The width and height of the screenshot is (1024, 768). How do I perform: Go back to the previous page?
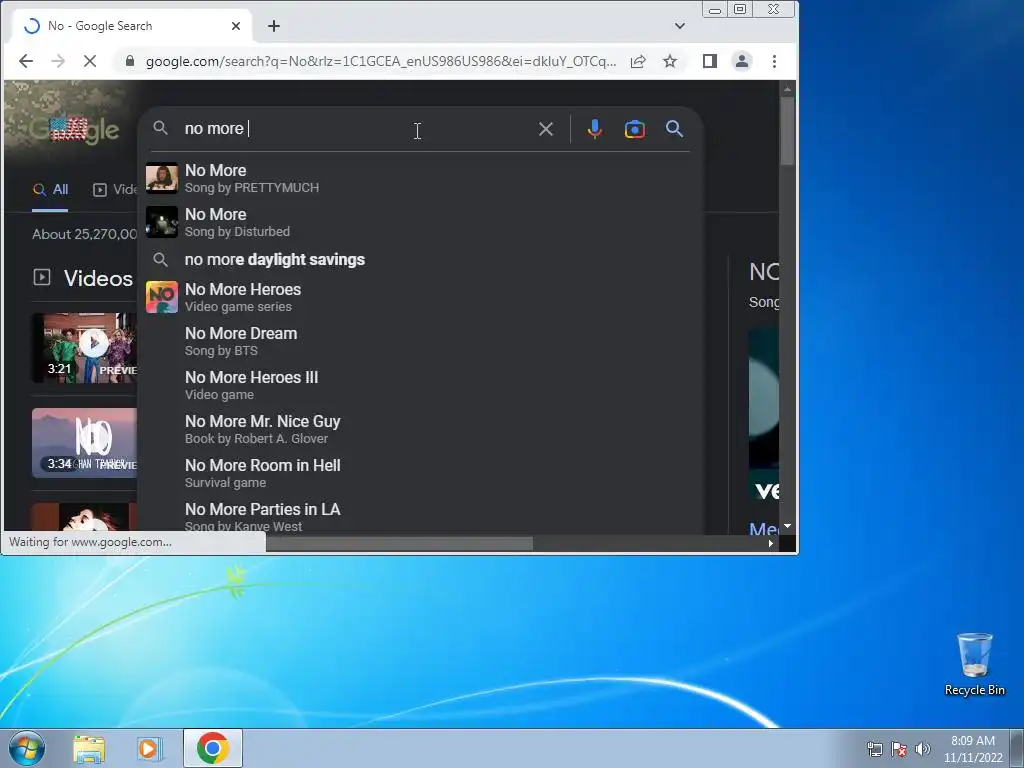[x=26, y=61]
